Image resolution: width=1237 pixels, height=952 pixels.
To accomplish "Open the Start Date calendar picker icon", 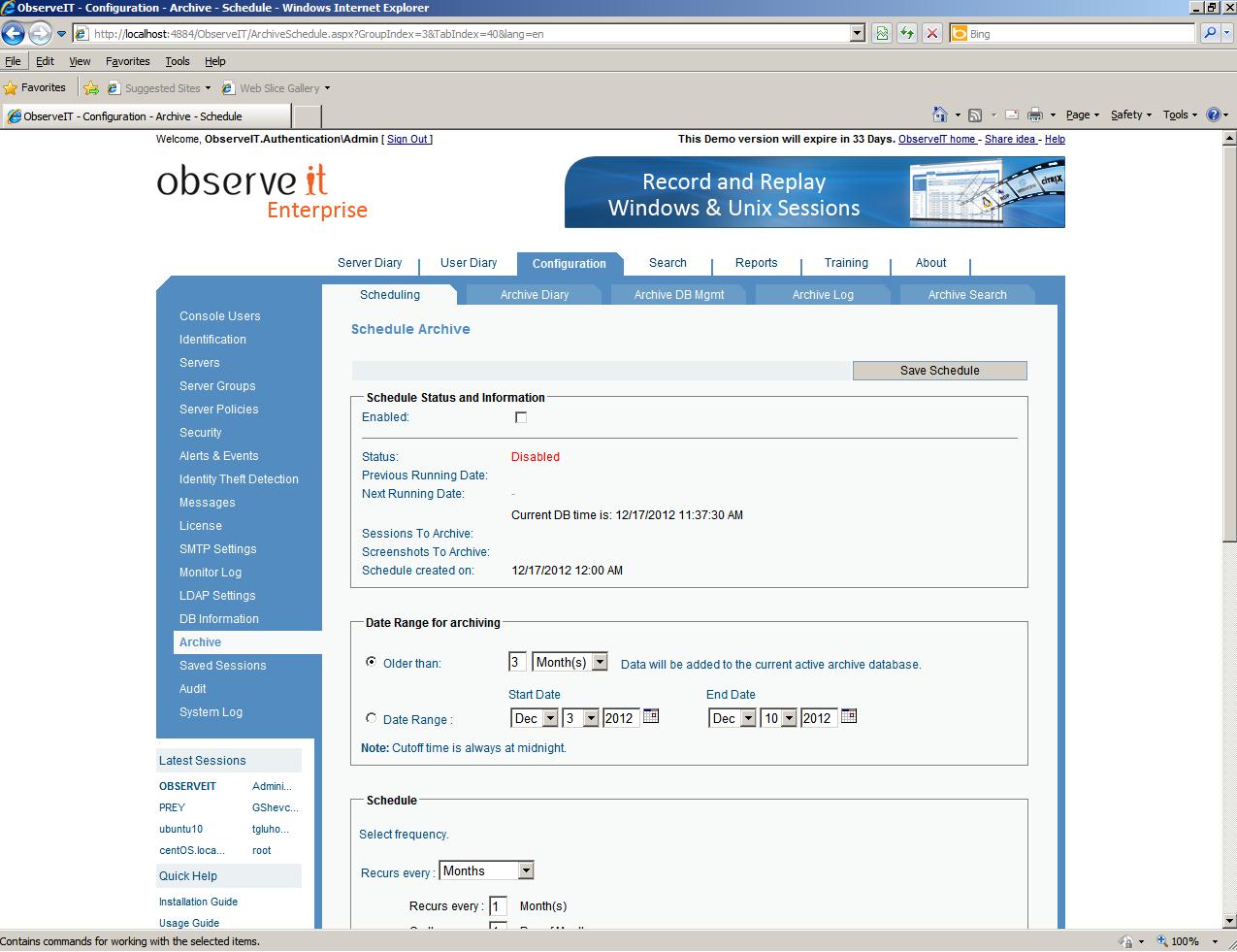I will [x=651, y=716].
